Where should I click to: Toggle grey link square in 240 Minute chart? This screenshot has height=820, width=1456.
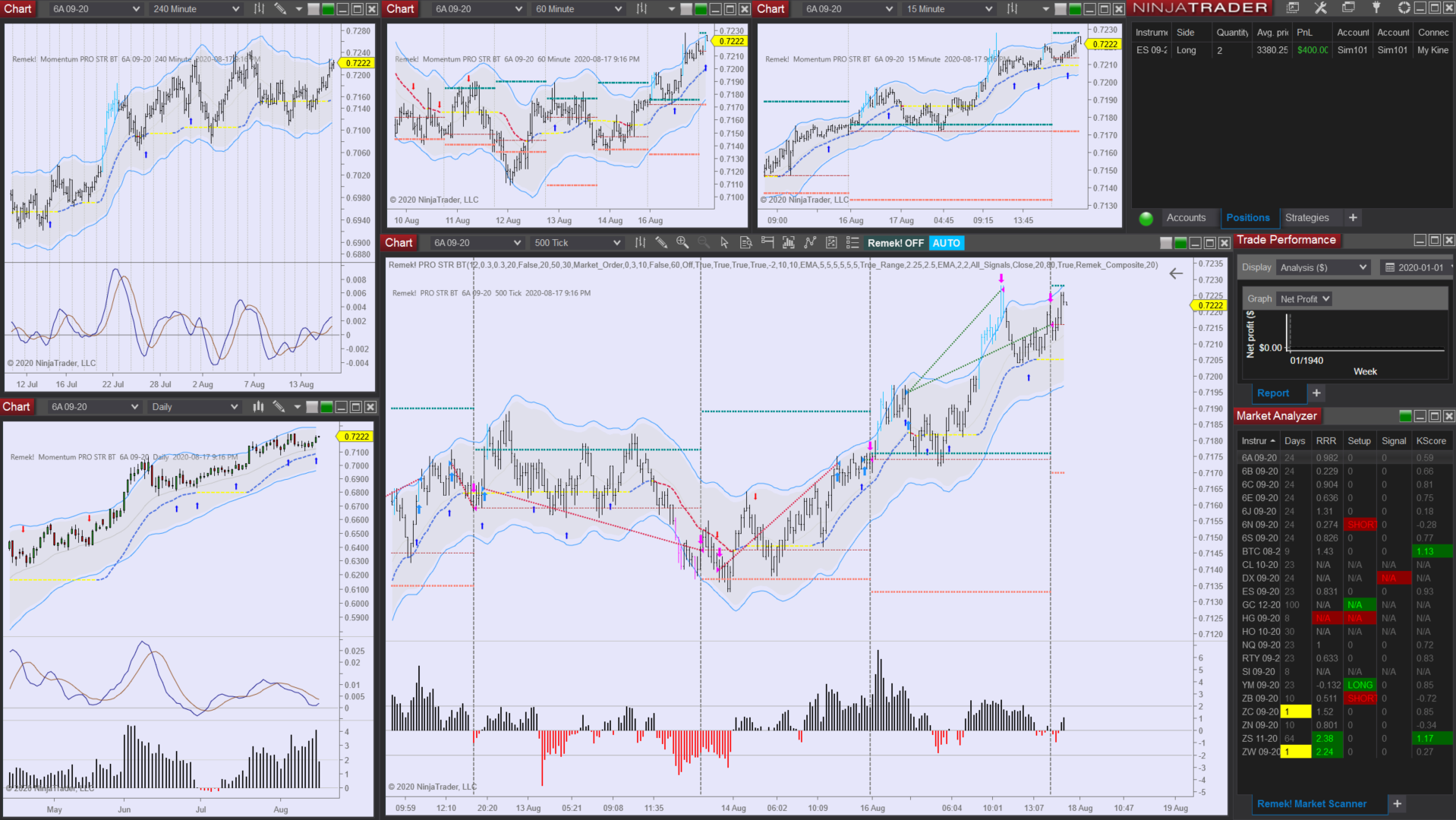pyautogui.click(x=314, y=9)
